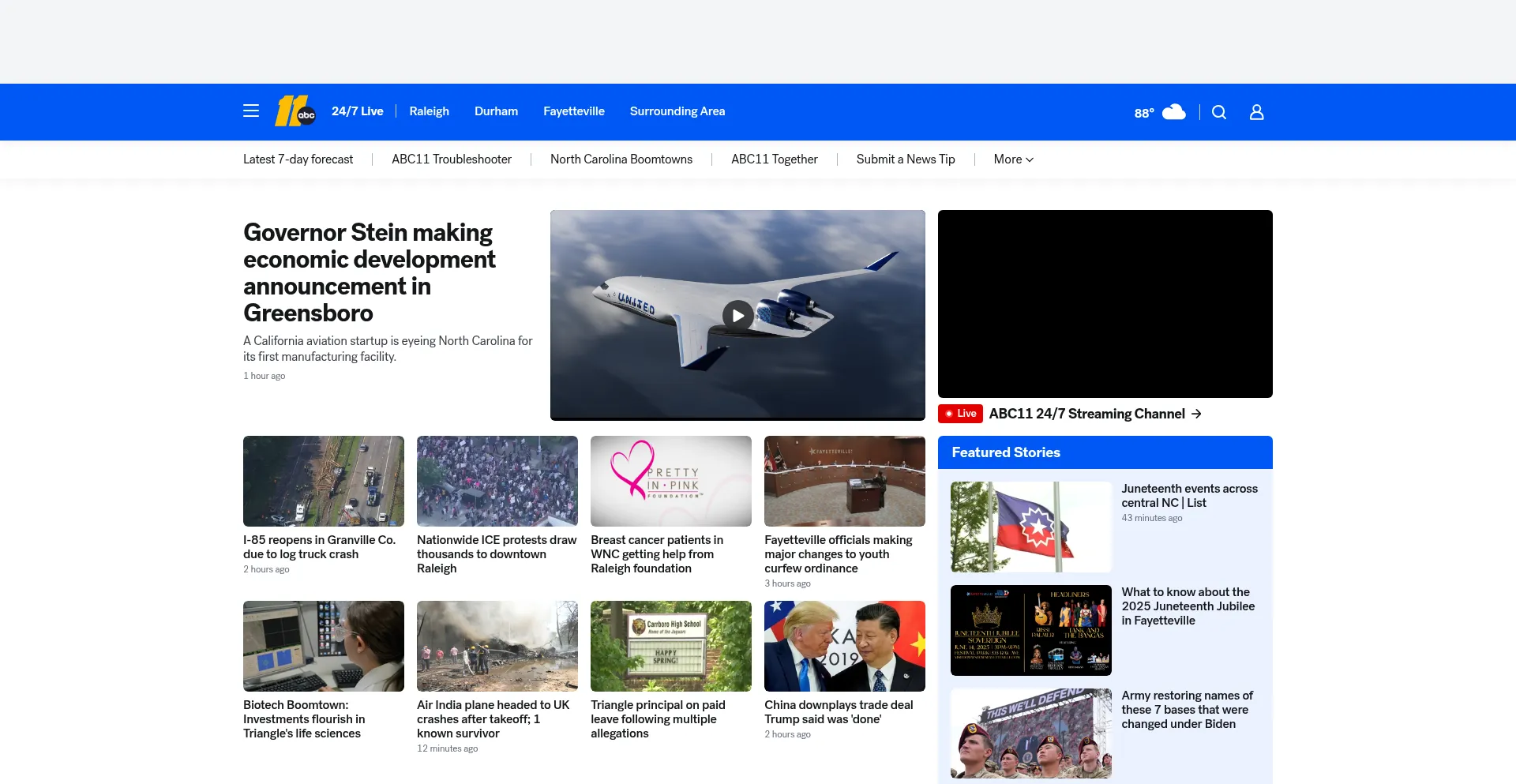Click California aviation startup summary text
Screen dimensions: 1516x784
coord(388,349)
